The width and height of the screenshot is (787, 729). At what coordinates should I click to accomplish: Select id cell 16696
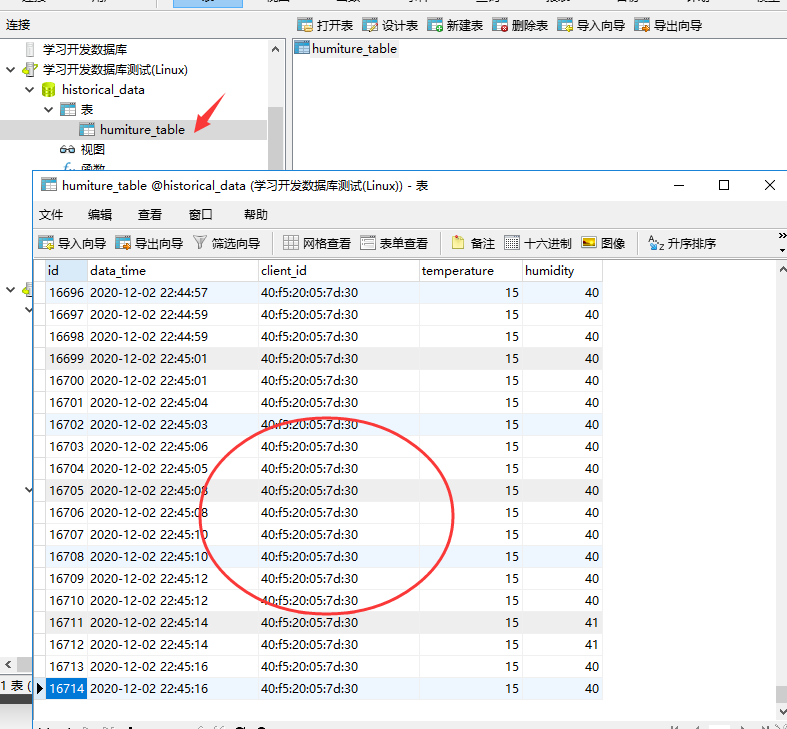point(66,292)
